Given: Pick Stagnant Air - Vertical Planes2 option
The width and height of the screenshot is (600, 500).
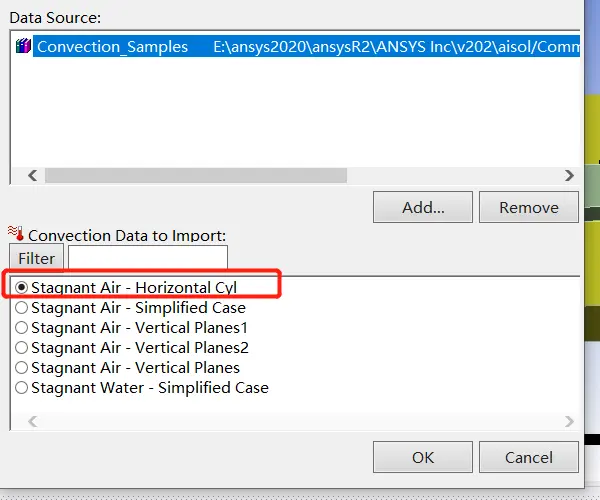Looking at the screenshot, I should tap(21, 347).
